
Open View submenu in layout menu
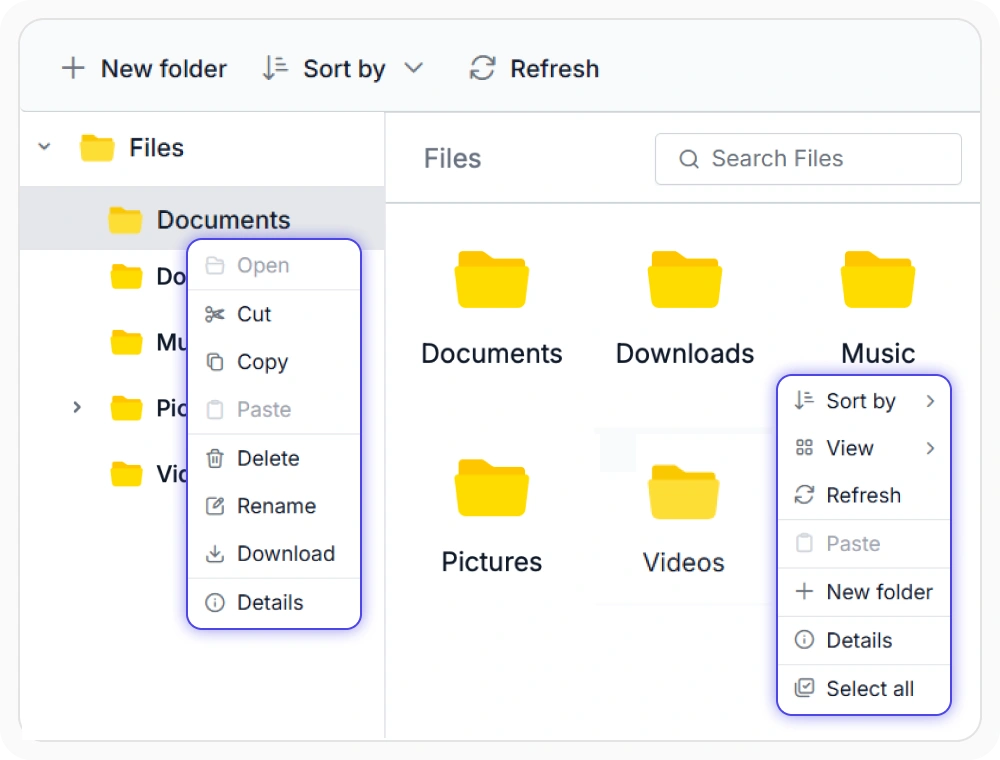tap(864, 448)
